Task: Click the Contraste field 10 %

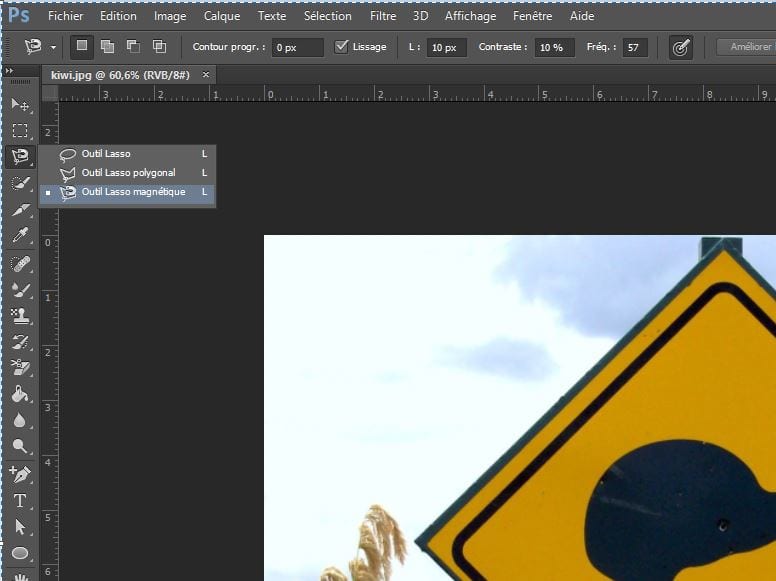Action: coord(554,48)
